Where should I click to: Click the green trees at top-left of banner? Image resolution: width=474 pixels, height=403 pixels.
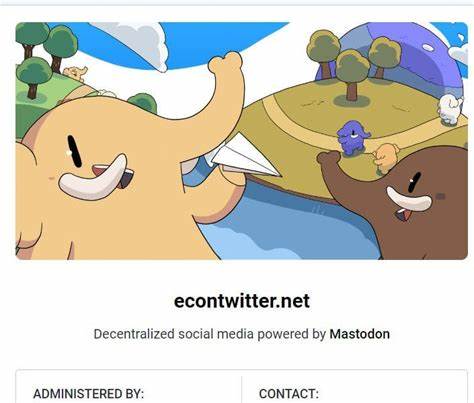tap(47, 57)
